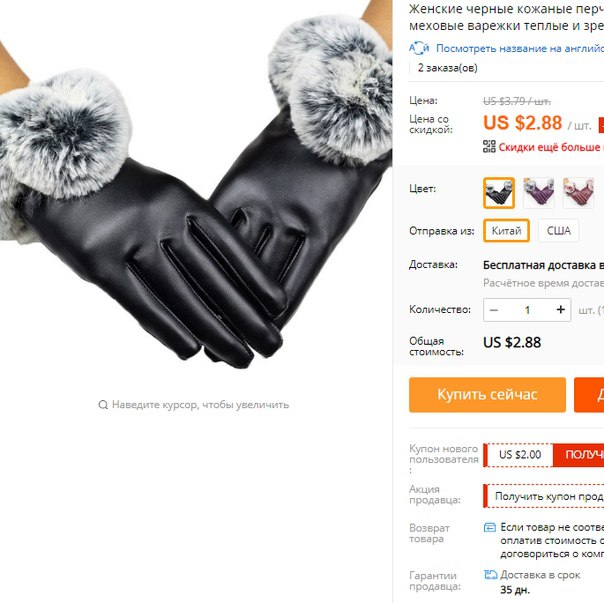The height and width of the screenshot is (603, 604).
Task: Click the magnifier icon under the product image
Action: [x=103, y=405]
